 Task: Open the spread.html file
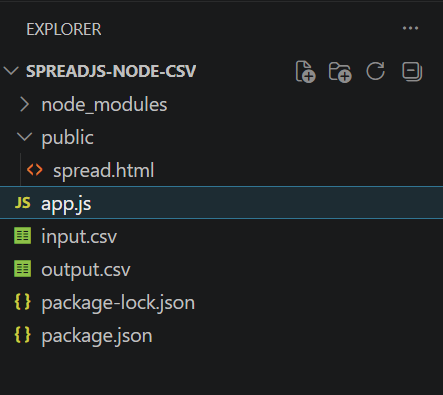104,171
